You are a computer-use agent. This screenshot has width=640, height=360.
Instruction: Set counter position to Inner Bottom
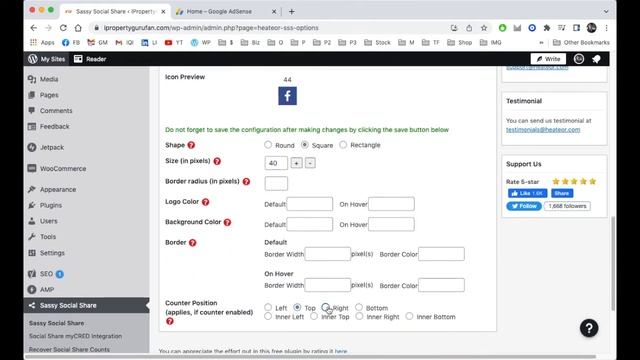pyautogui.click(x=409, y=316)
